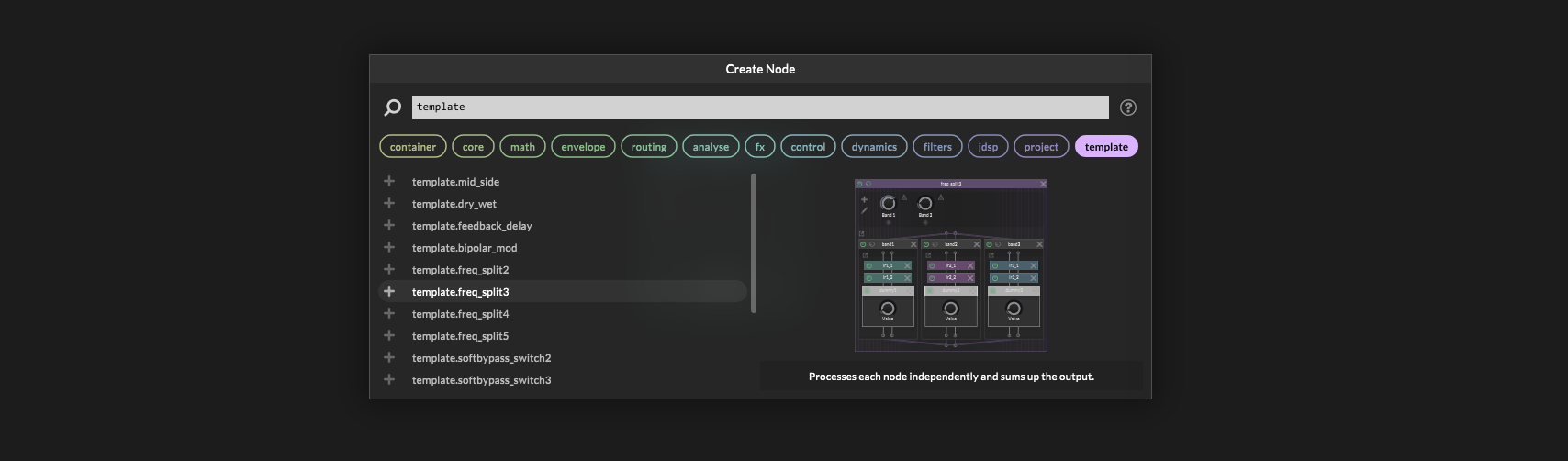1568x461 pixels.
Task: Click the magnifier search icon
Action: pyautogui.click(x=392, y=107)
